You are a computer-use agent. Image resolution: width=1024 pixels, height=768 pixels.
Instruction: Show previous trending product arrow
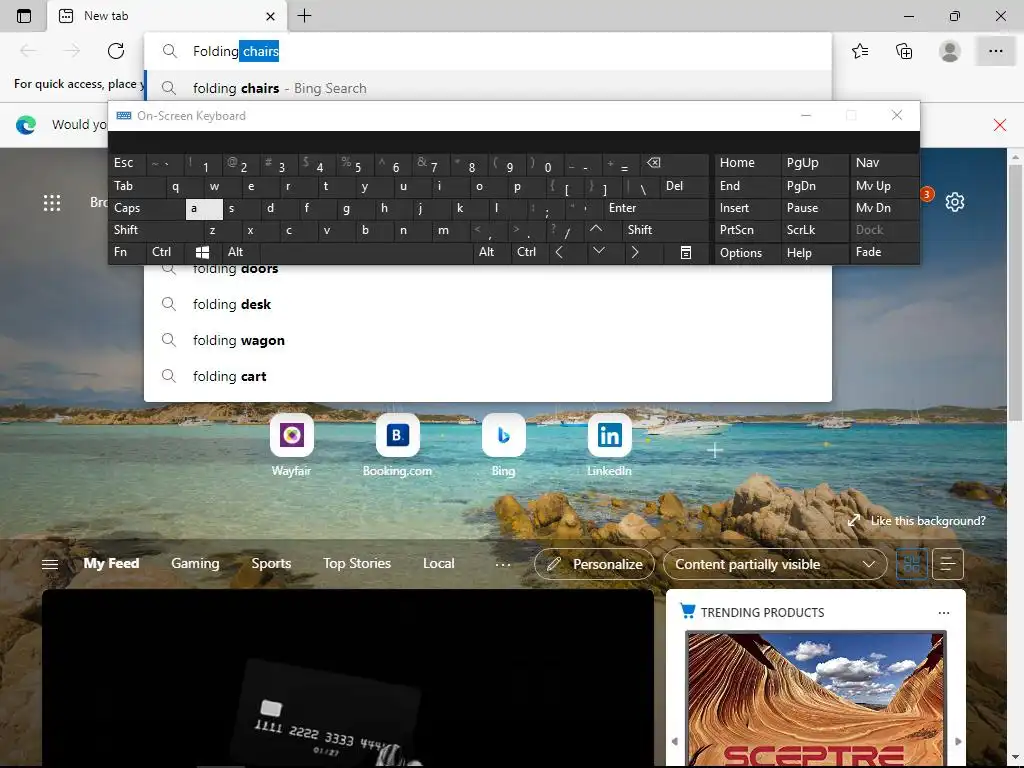[x=675, y=741]
